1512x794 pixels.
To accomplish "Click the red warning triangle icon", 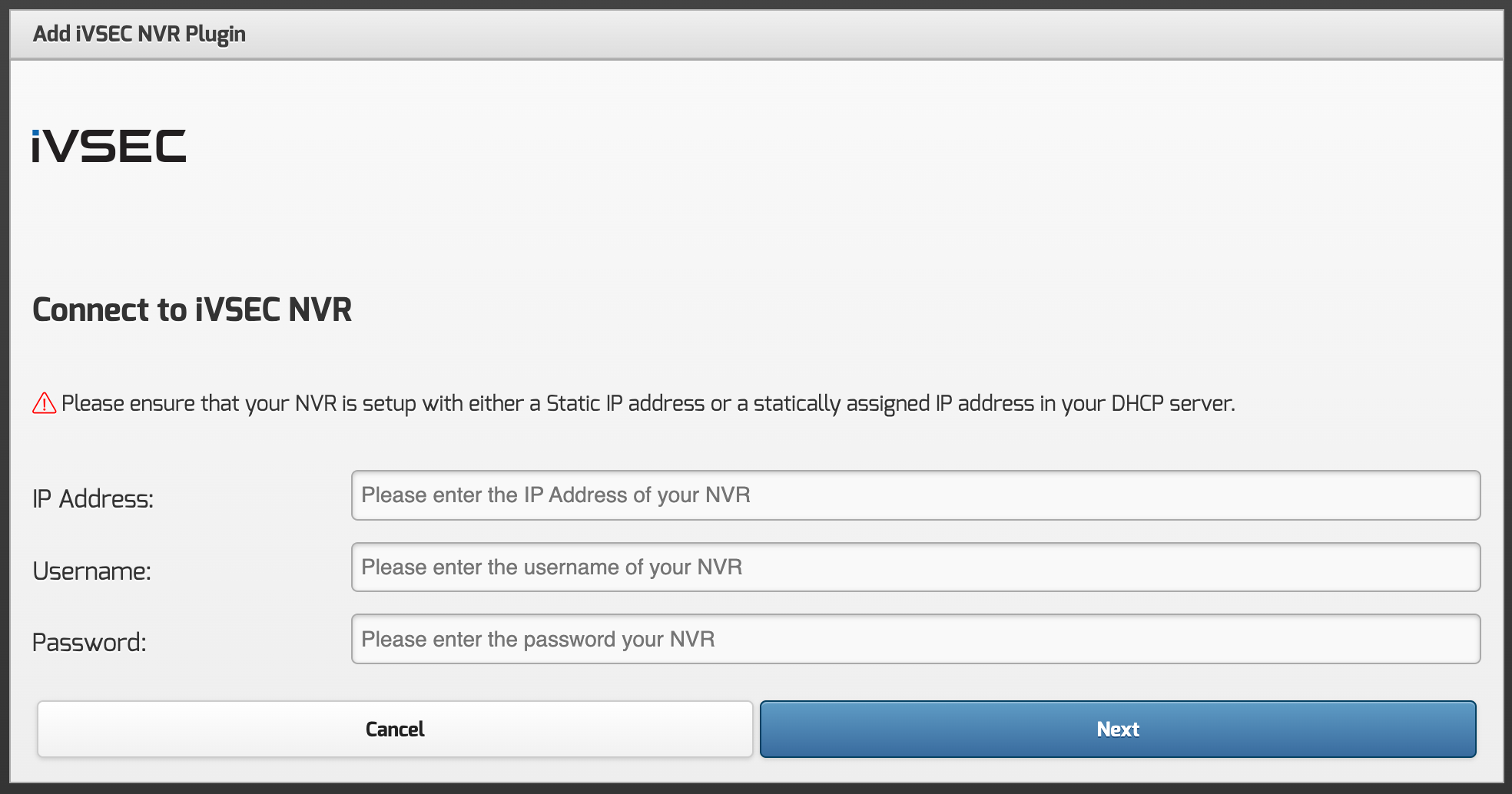I will coord(44,403).
